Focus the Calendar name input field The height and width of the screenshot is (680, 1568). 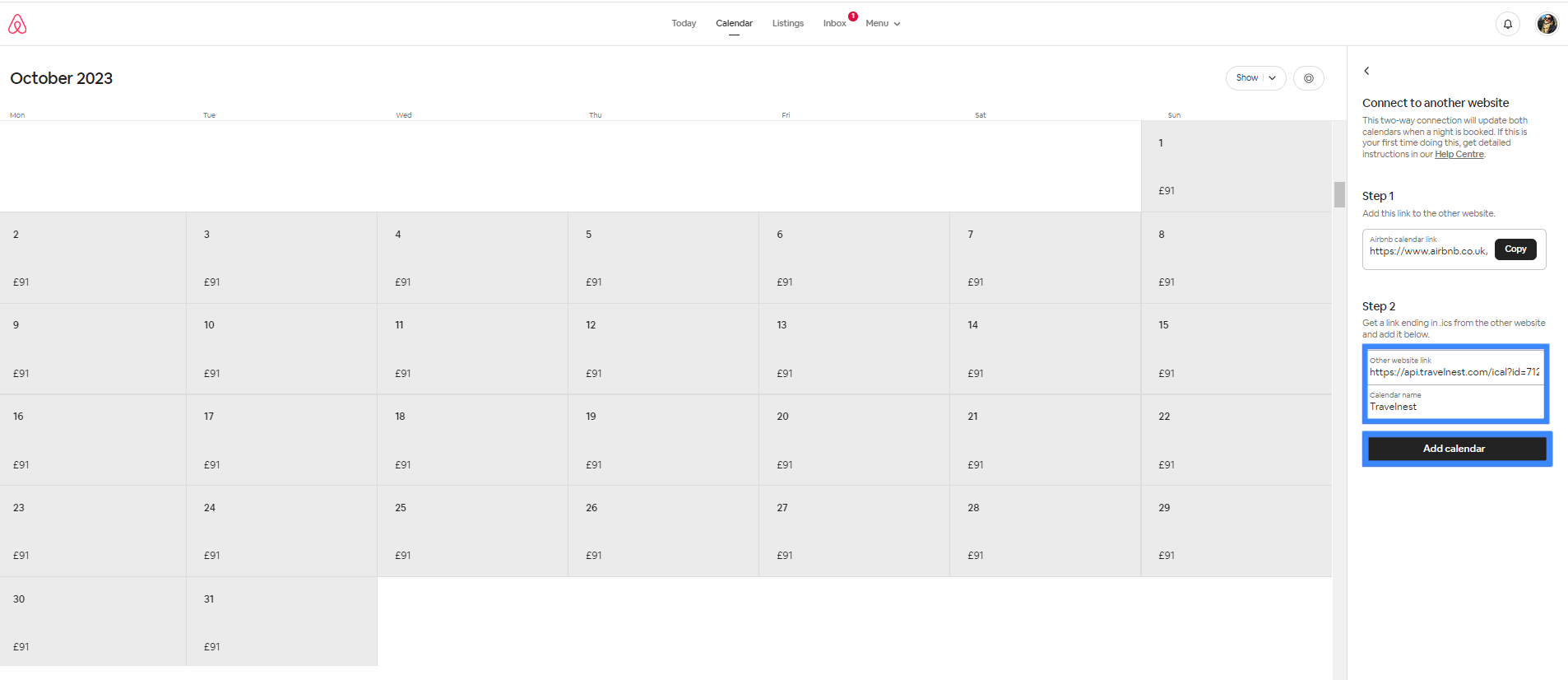pos(1454,407)
